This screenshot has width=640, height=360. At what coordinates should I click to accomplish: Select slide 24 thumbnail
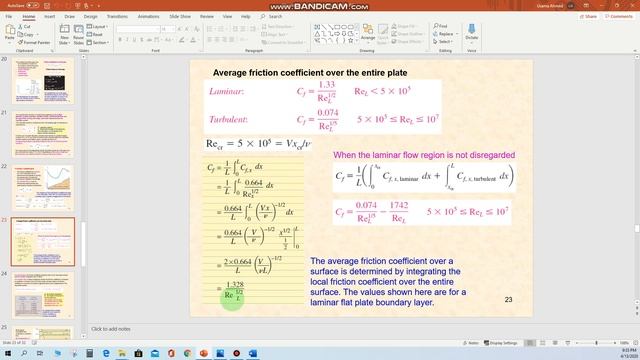43,296
